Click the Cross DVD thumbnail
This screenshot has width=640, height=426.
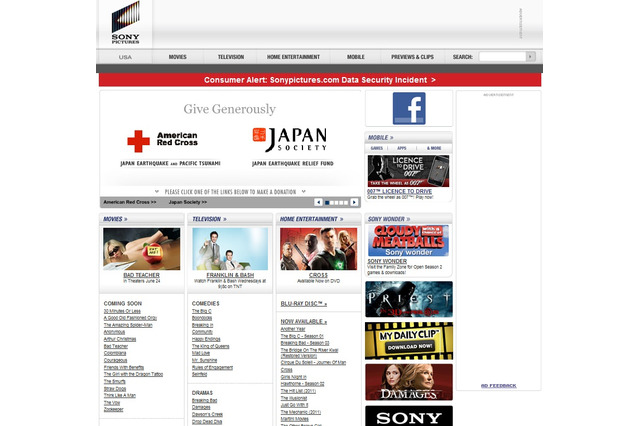318,249
